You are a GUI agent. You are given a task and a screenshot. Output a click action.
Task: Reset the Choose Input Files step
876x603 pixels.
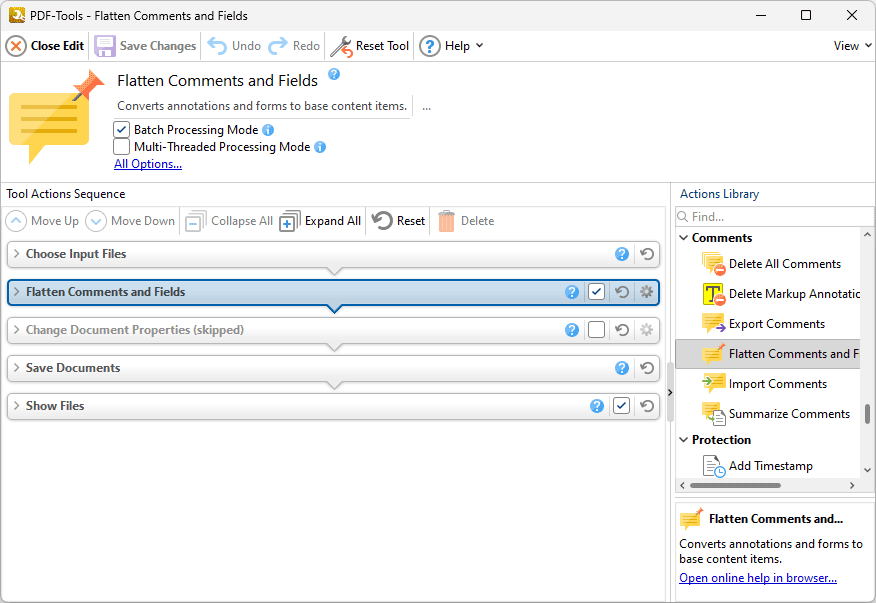(x=647, y=254)
